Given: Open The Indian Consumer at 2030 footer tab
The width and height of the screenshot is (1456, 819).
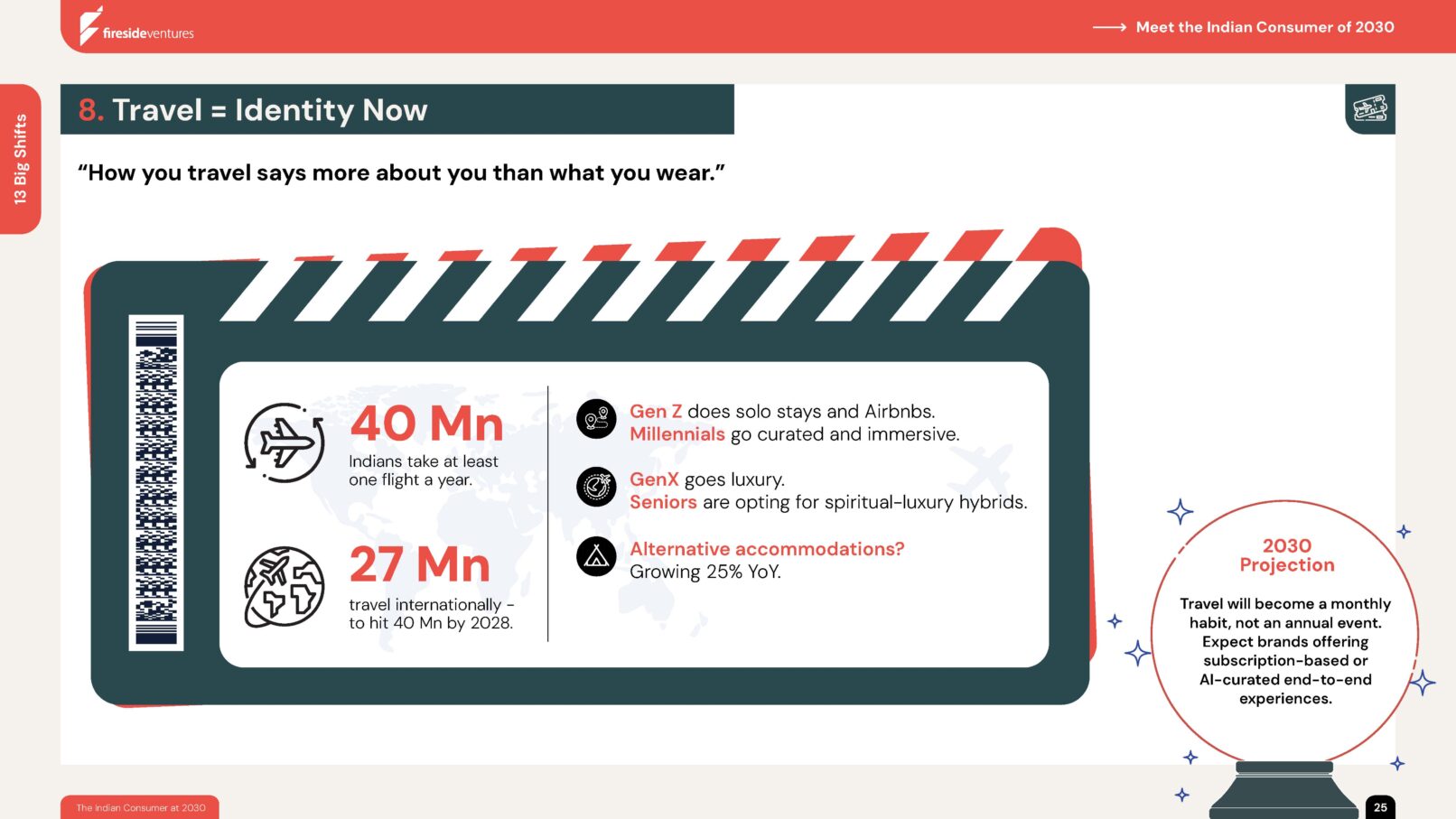Looking at the screenshot, I should pos(140,807).
